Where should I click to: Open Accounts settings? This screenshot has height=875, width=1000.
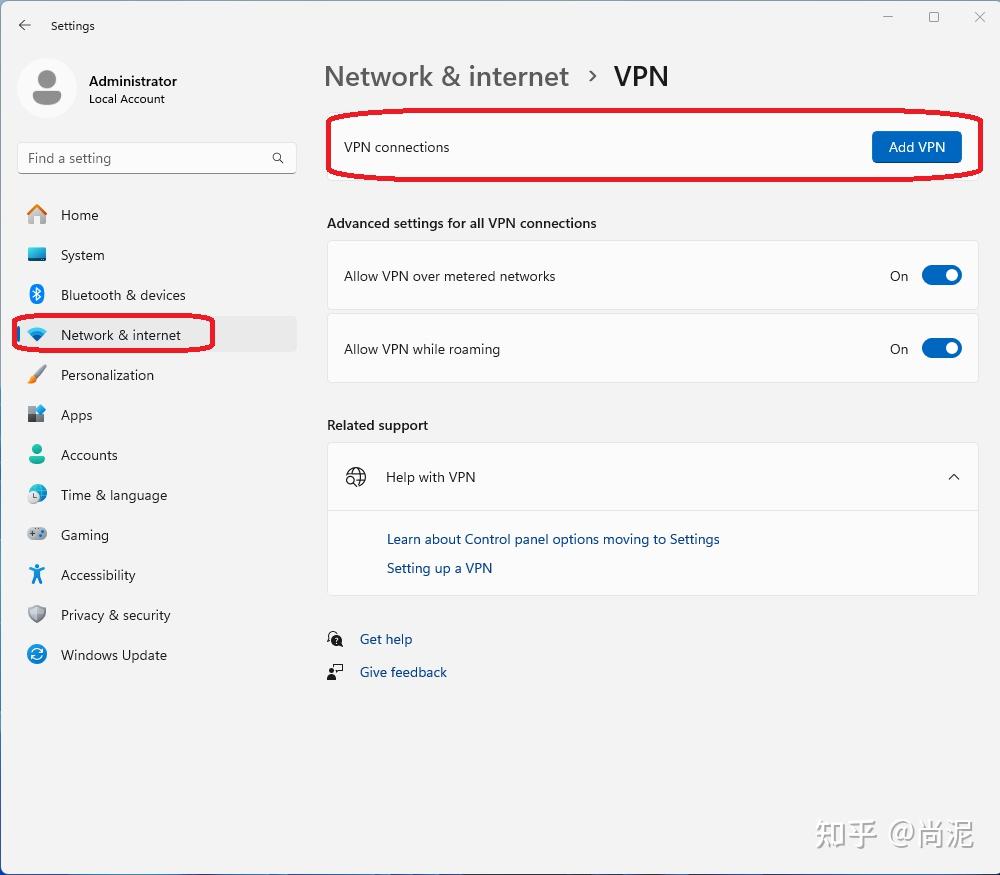point(89,455)
